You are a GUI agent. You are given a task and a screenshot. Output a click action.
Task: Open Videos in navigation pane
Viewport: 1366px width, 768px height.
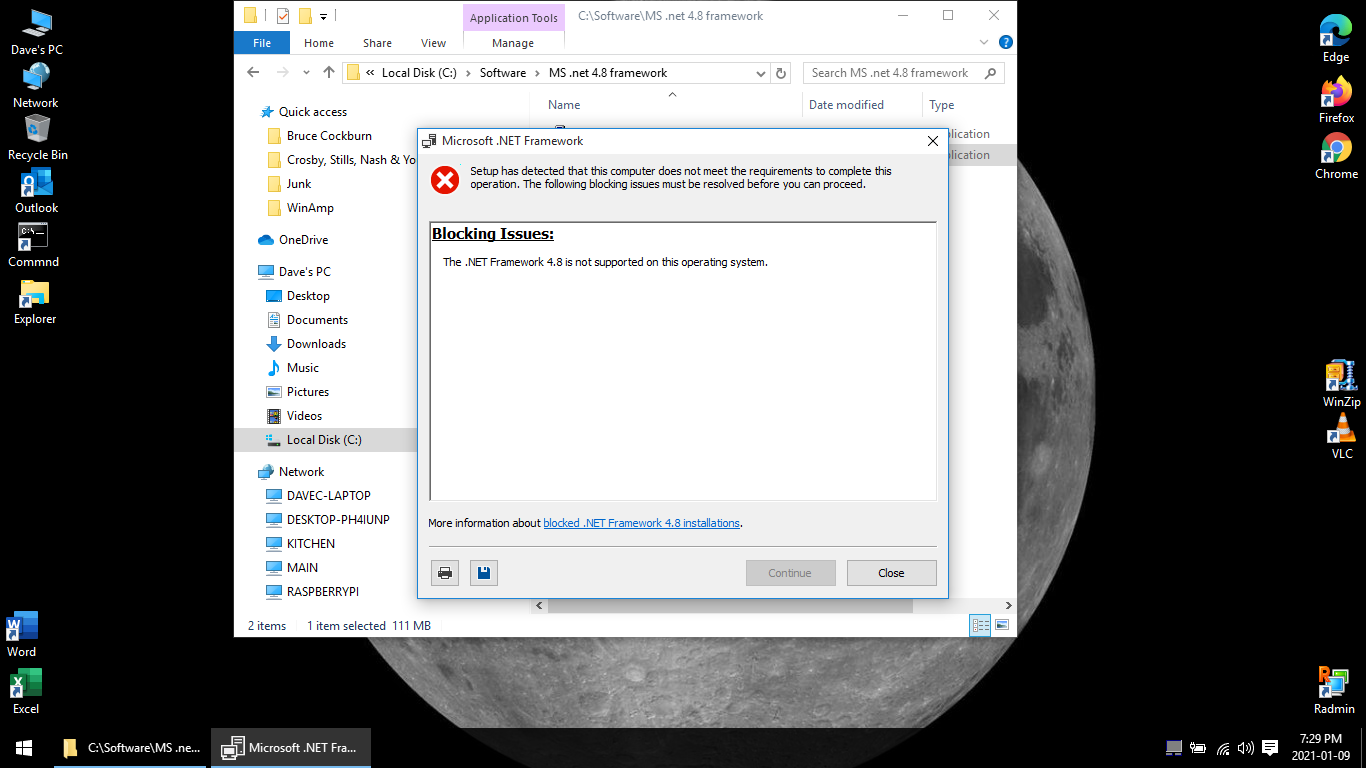coord(304,416)
